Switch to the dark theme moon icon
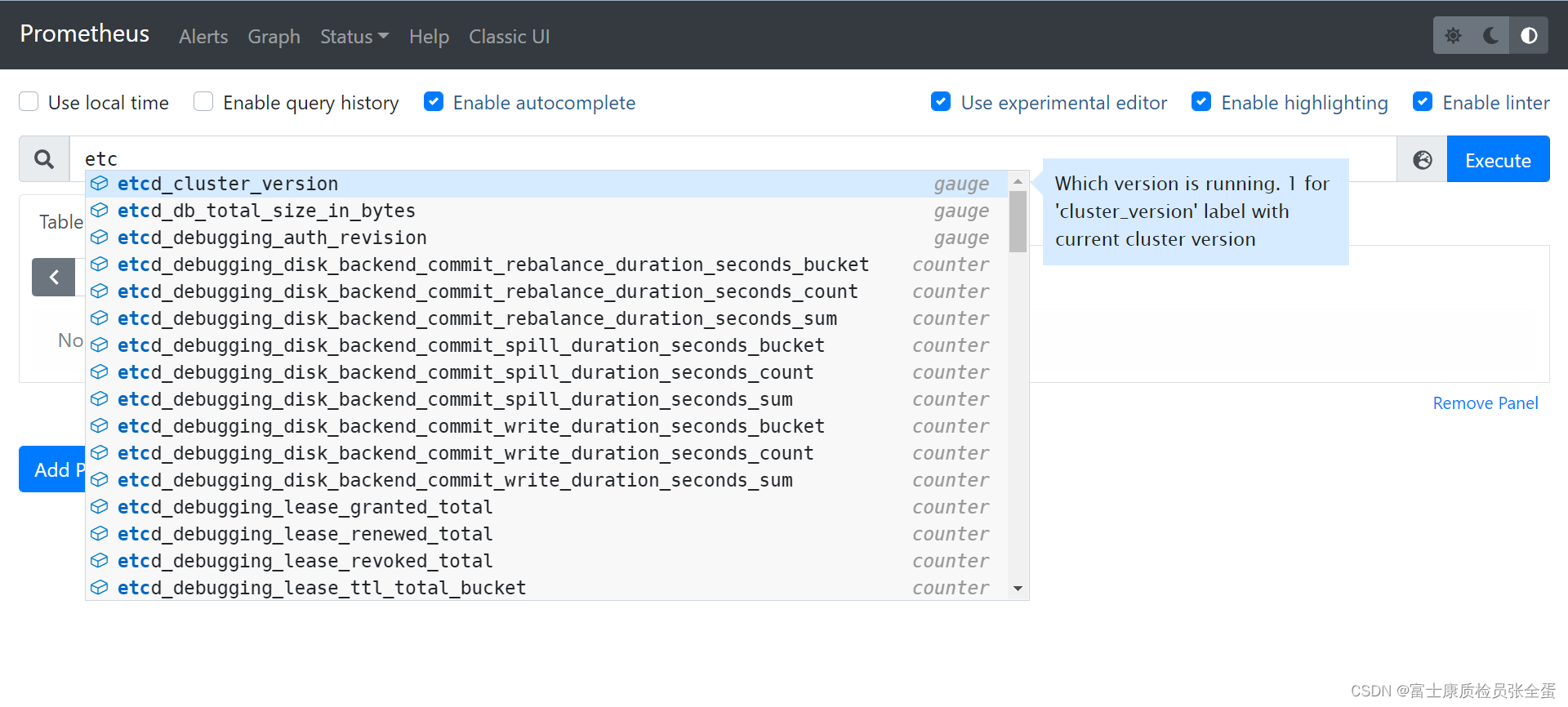The width and height of the screenshot is (1568, 707). 1490,36
